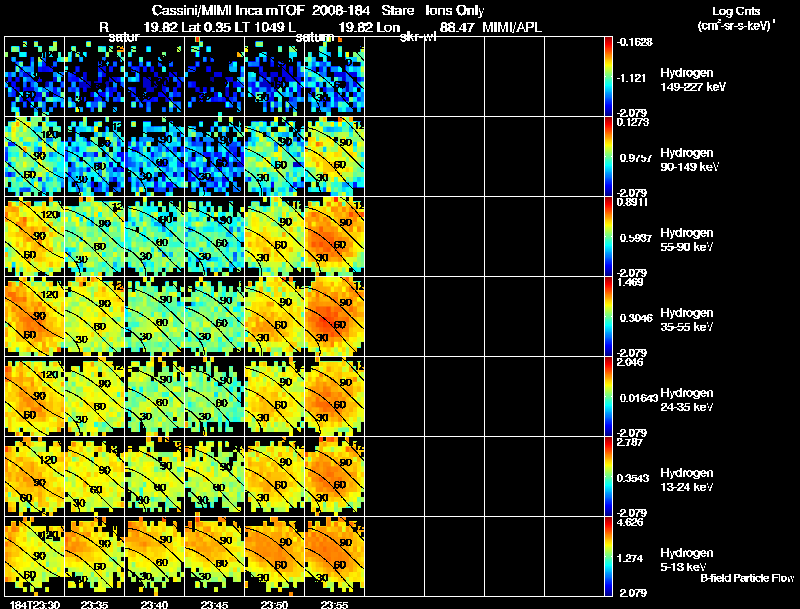Open the Hydrogen 90-149 keV panel at 23:35

click(x=94, y=156)
